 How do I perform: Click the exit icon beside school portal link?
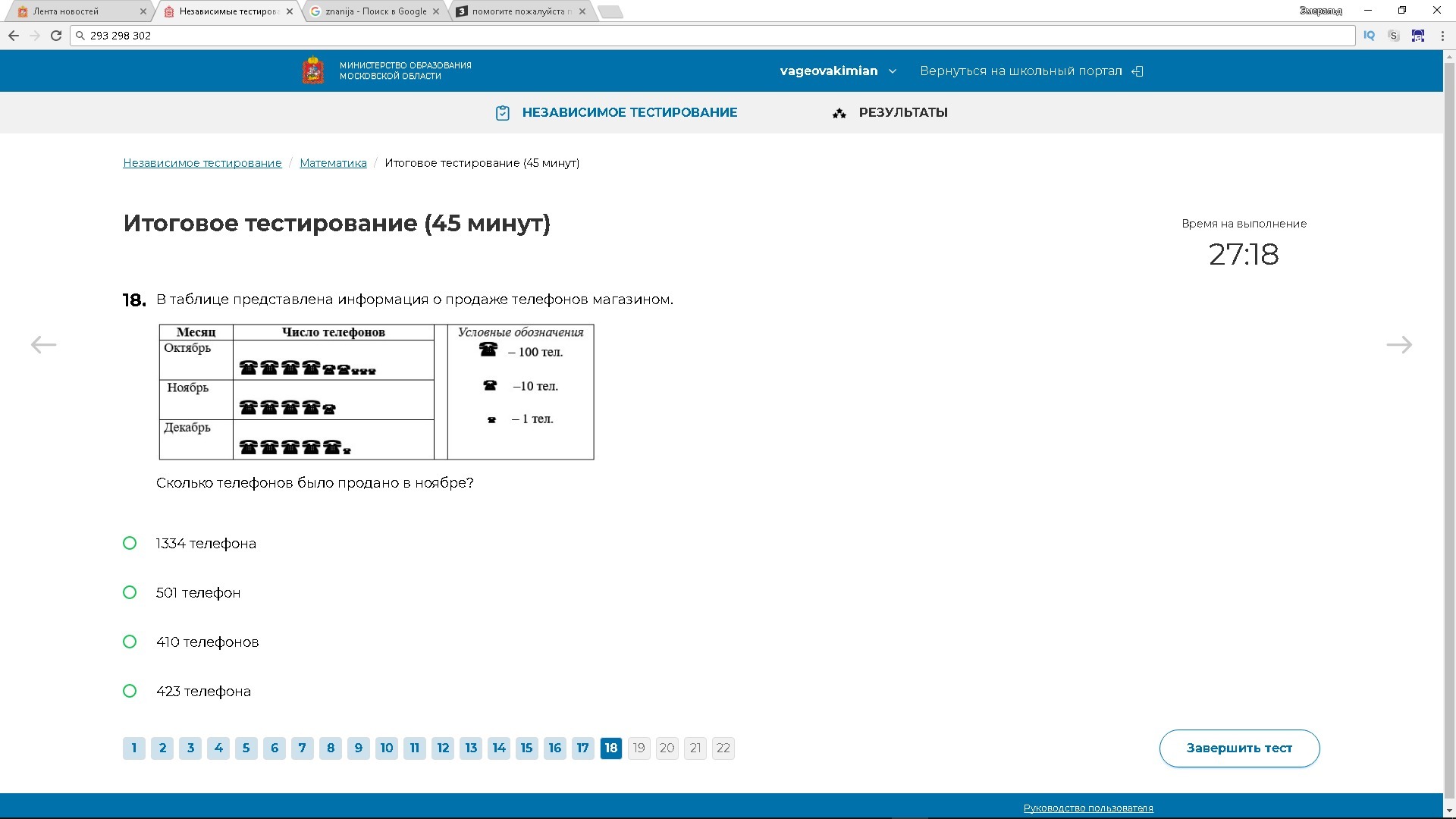[x=1137, y=71]
